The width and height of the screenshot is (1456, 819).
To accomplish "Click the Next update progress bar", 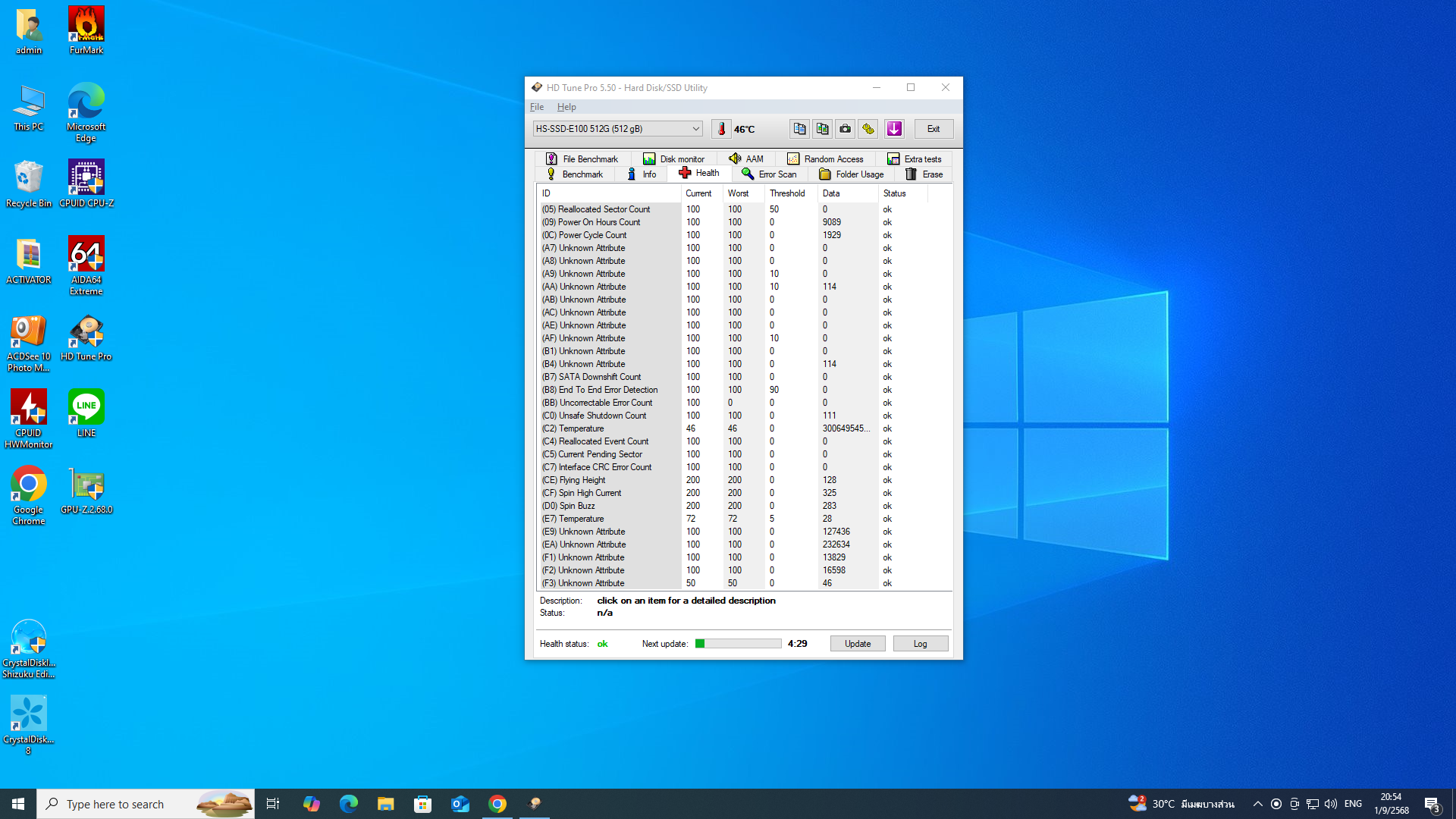I will coord(738,644).
